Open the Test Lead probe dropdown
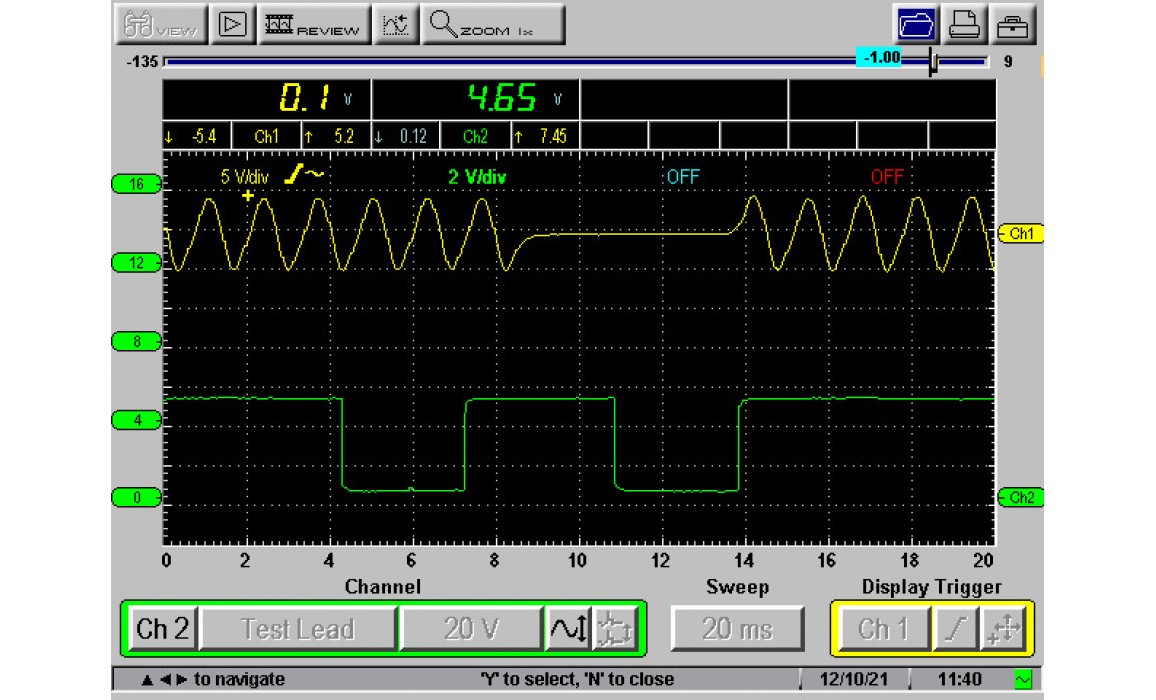Image resolution: width=1156 pixels, height=700 pixels. point(298,629)
